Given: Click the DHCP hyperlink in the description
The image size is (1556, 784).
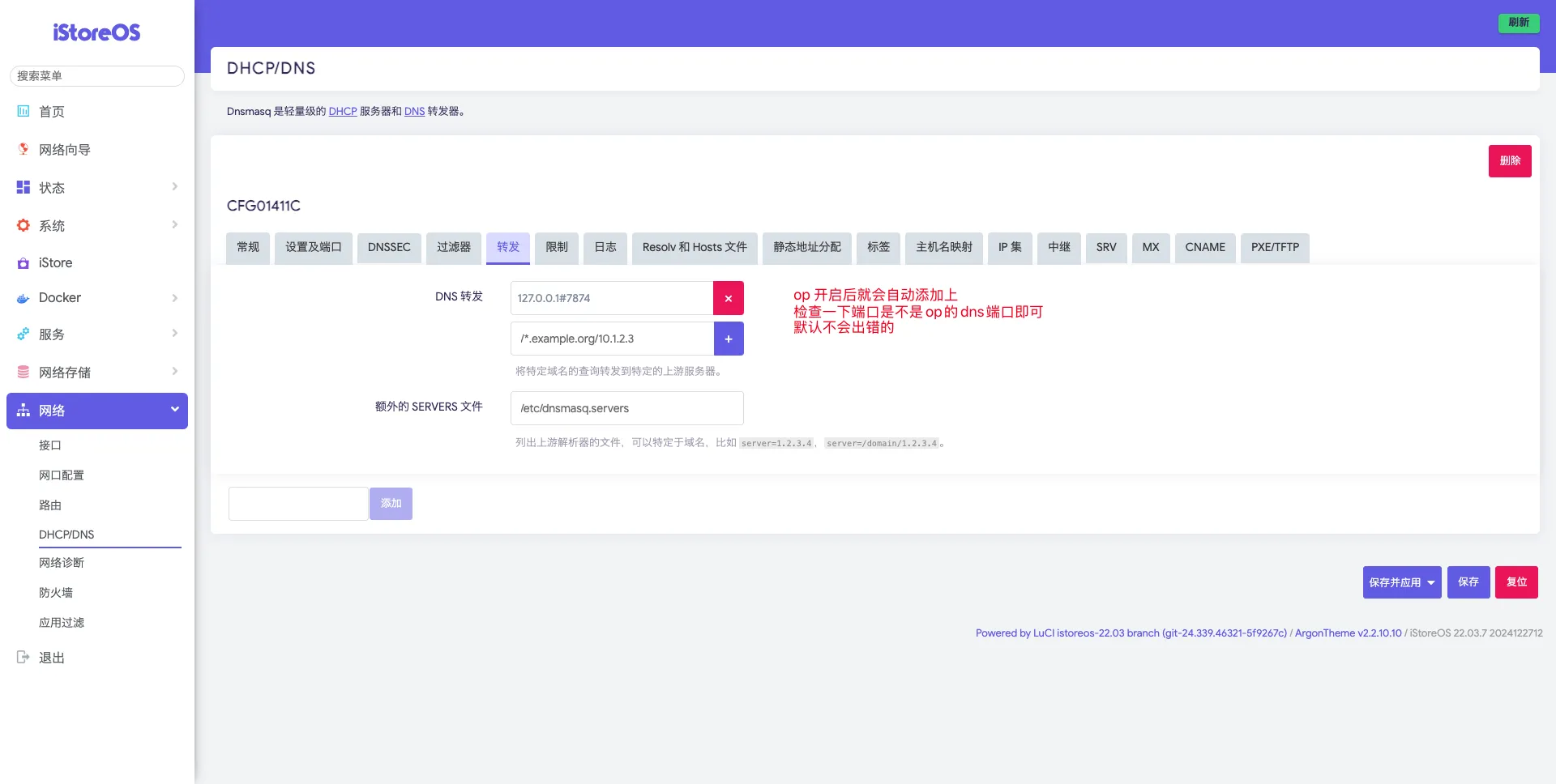Looking at the screenshot, I should [343, 112].
